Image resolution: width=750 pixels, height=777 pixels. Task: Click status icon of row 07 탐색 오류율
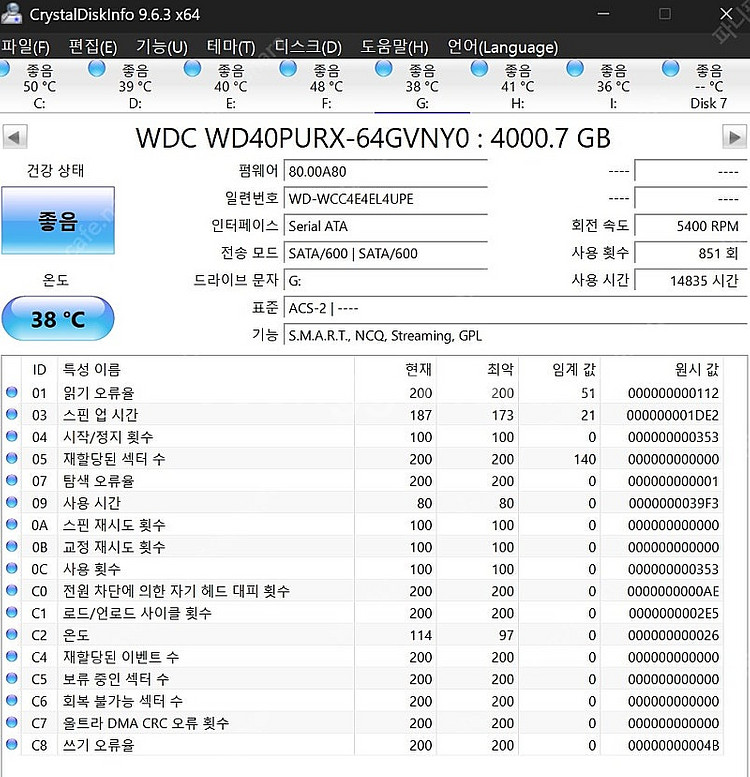tap(12, 480)
